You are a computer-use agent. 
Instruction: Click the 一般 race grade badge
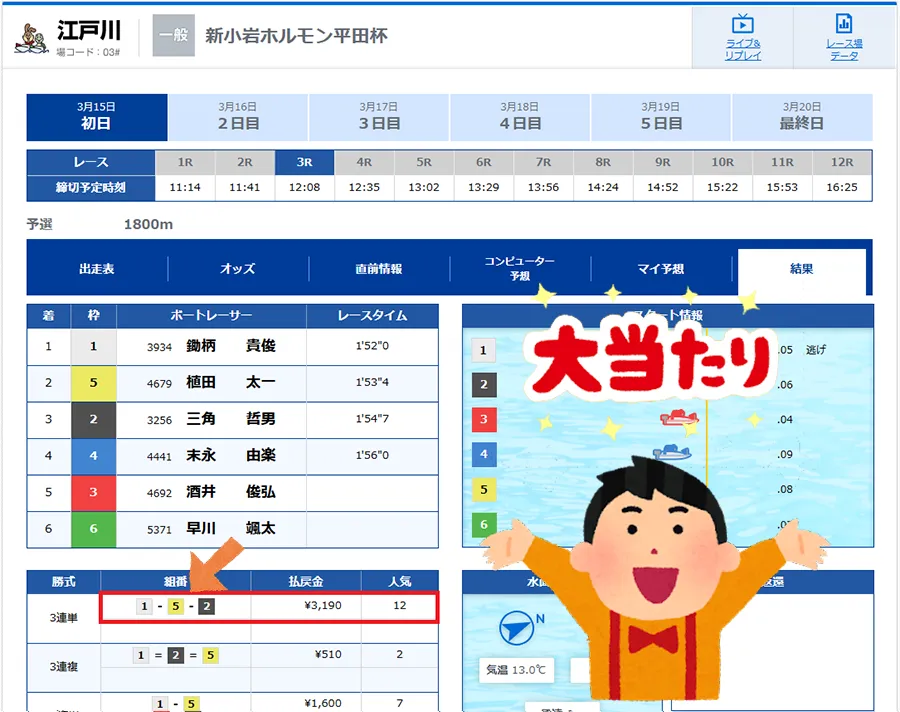point(173,35)
